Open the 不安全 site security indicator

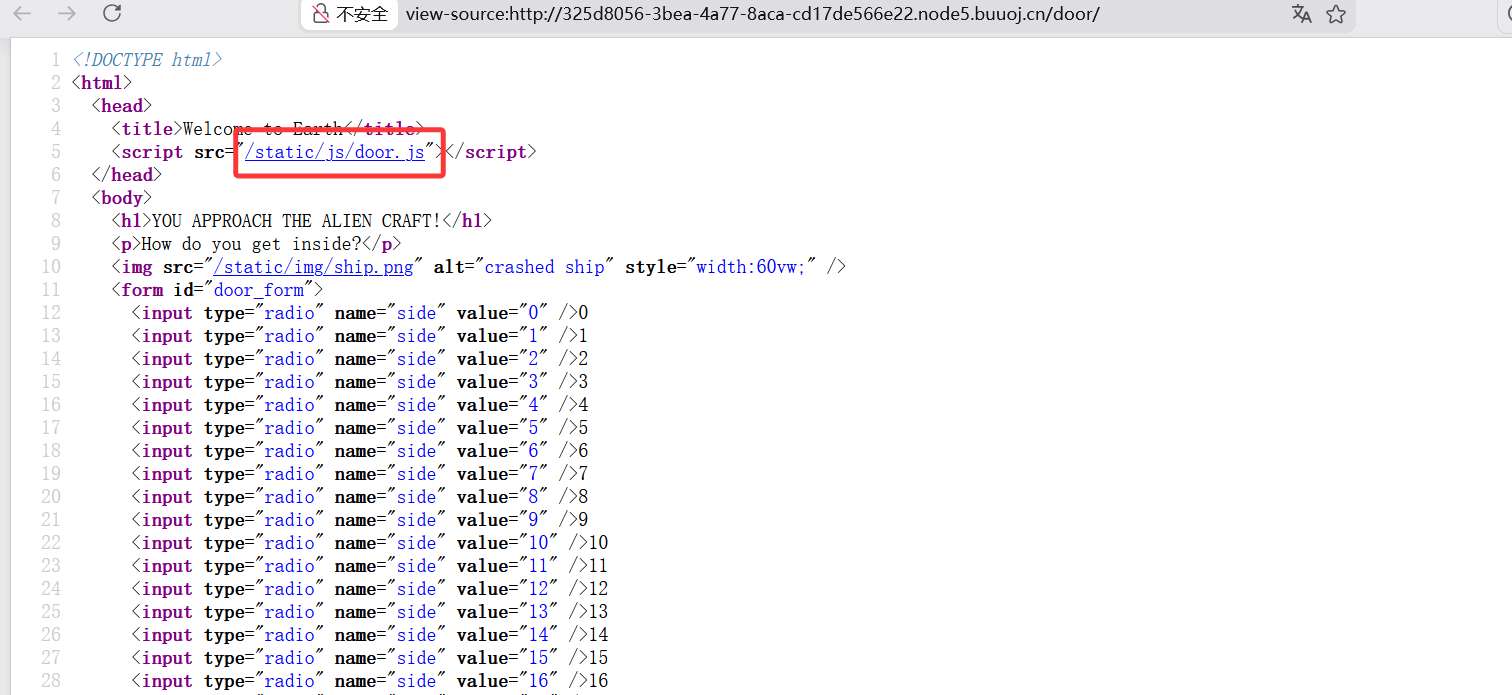(x=350, y=14)
